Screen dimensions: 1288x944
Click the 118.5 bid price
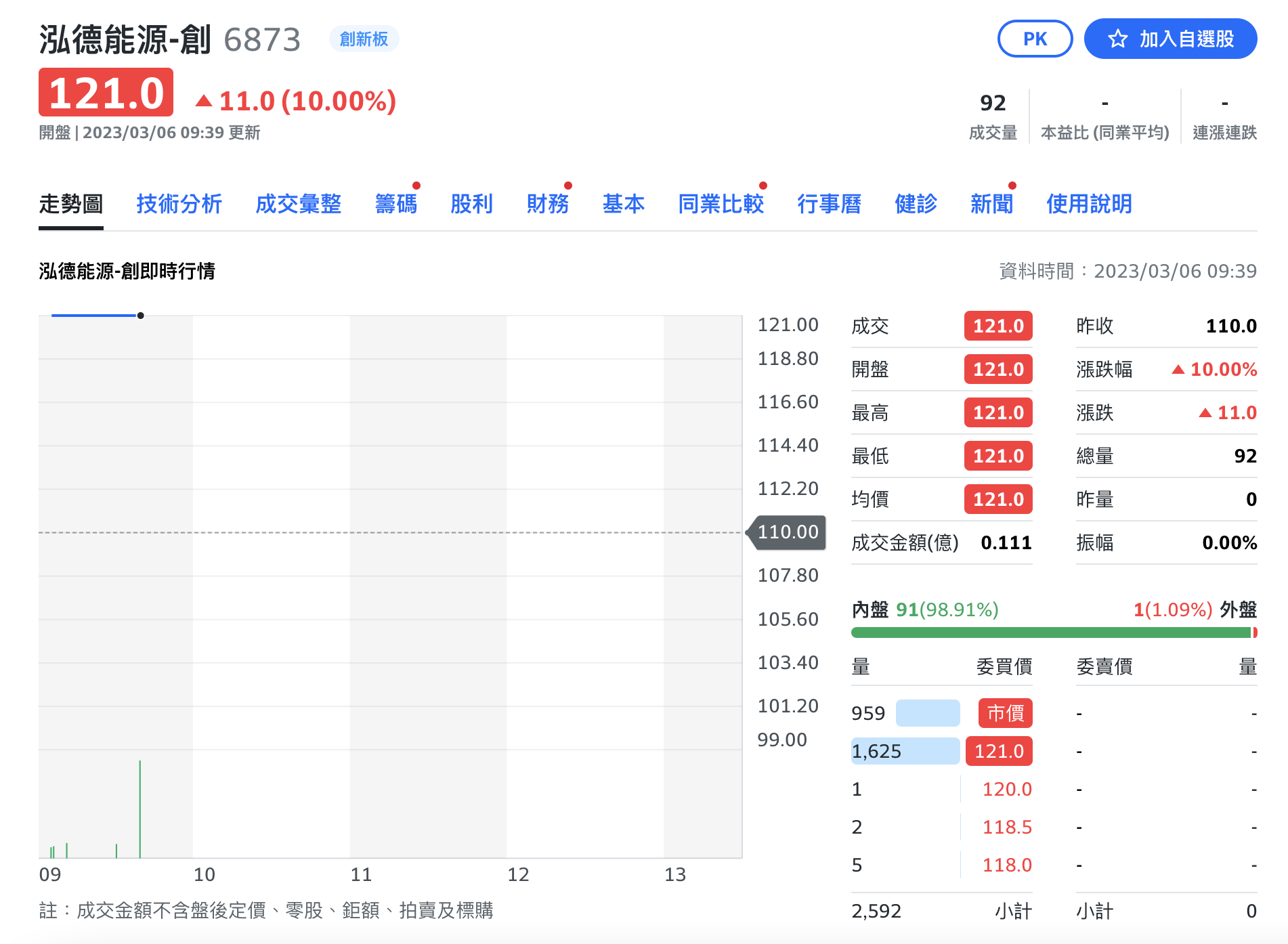tap(1007, 827)
